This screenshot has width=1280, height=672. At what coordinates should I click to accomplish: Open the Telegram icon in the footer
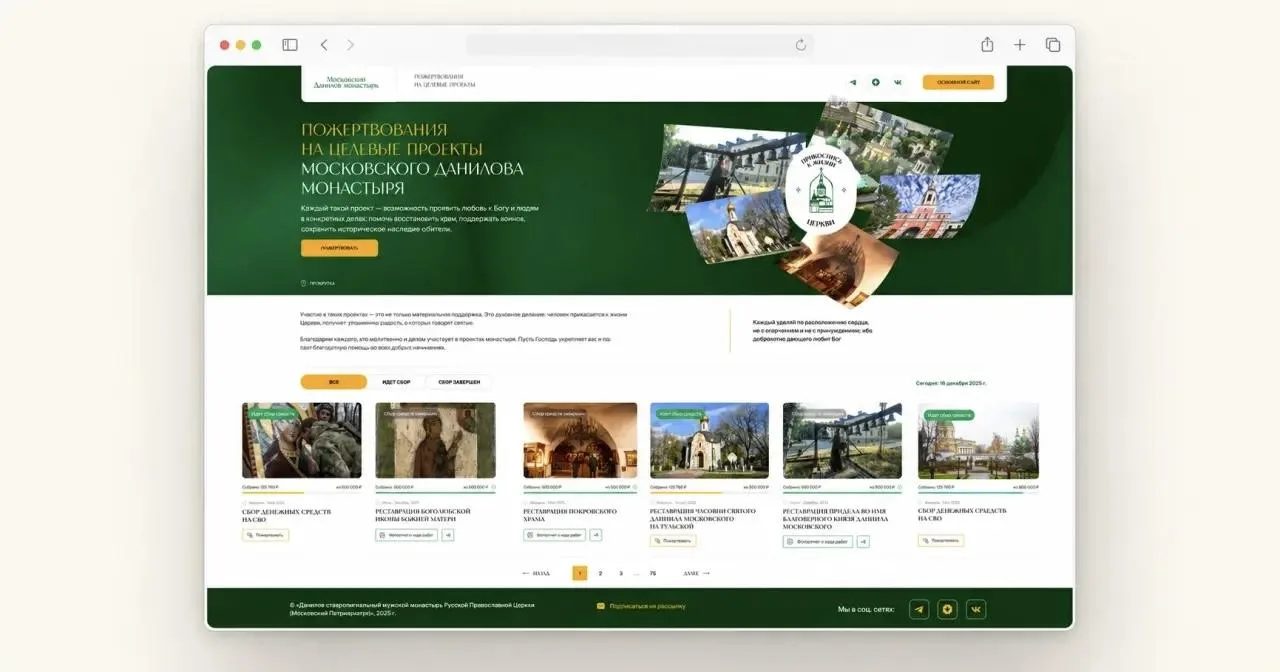(919, 609)
